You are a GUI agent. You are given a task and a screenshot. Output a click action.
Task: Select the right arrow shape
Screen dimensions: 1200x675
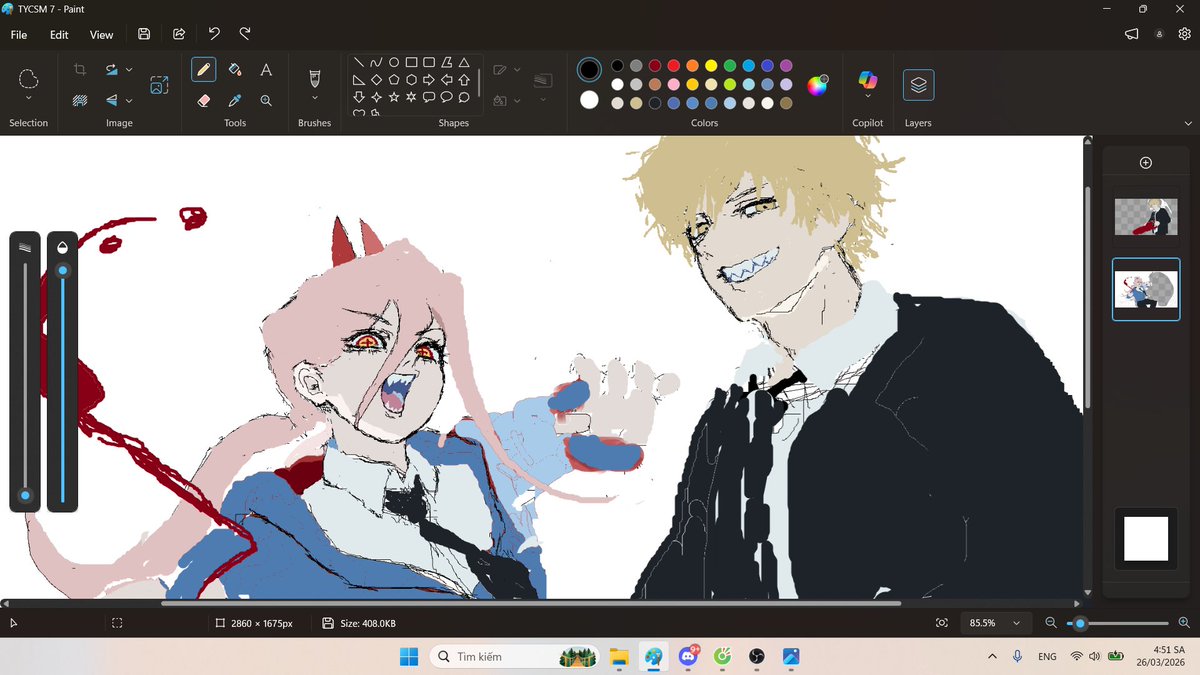(429, 79)
